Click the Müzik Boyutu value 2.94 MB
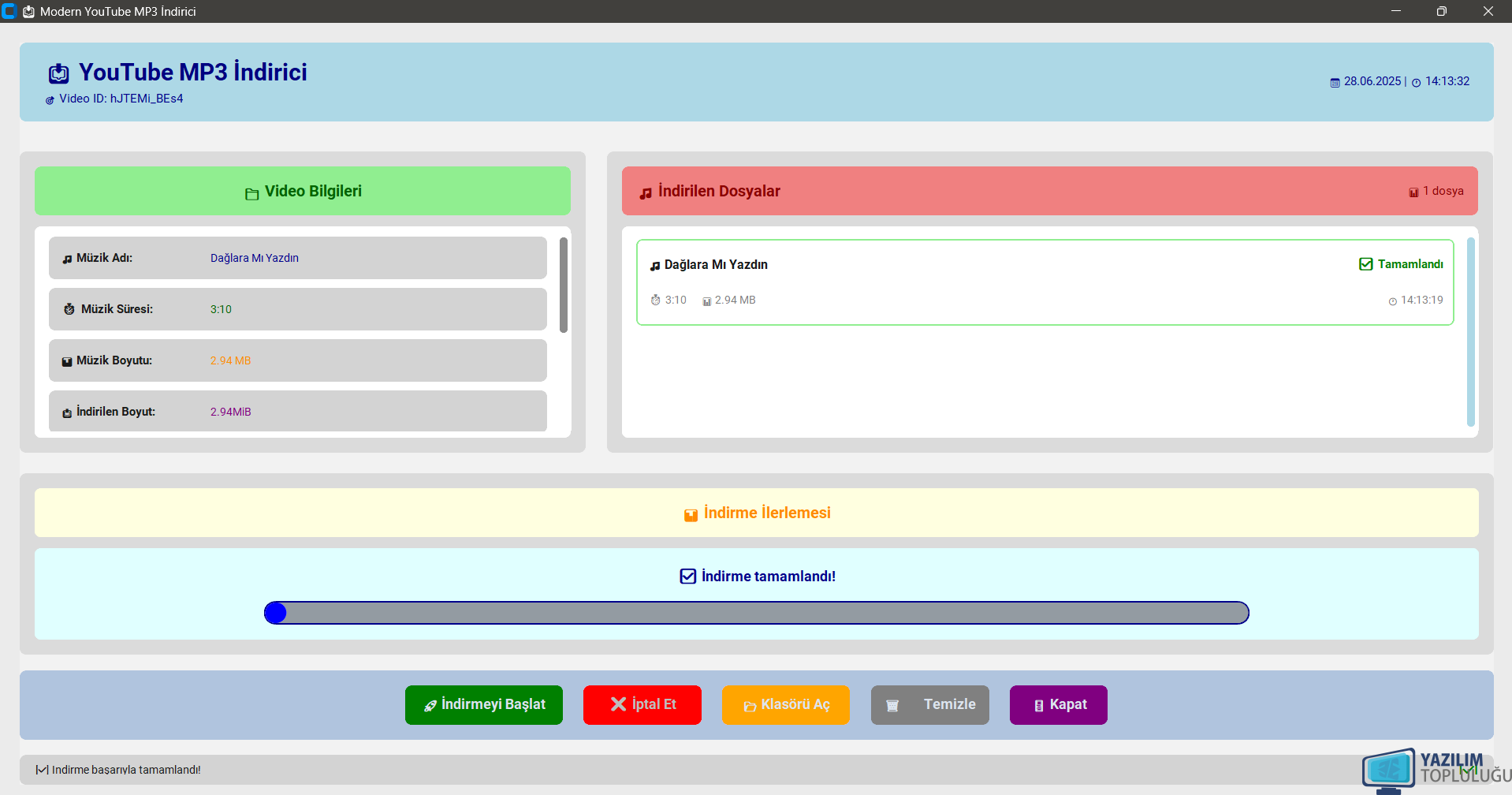This screenshot has height=795, width=1512. point(230,360)
